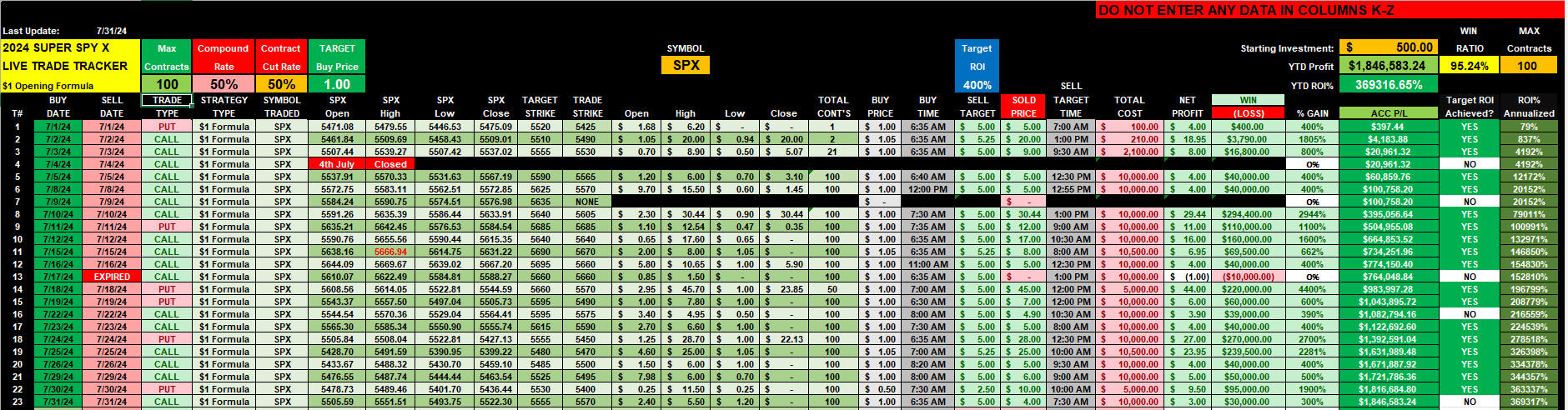Select the win amount $239,500.00 cell
Image resolution: width=1568 pixels, height=410 pixels.
coord(1249,352)
